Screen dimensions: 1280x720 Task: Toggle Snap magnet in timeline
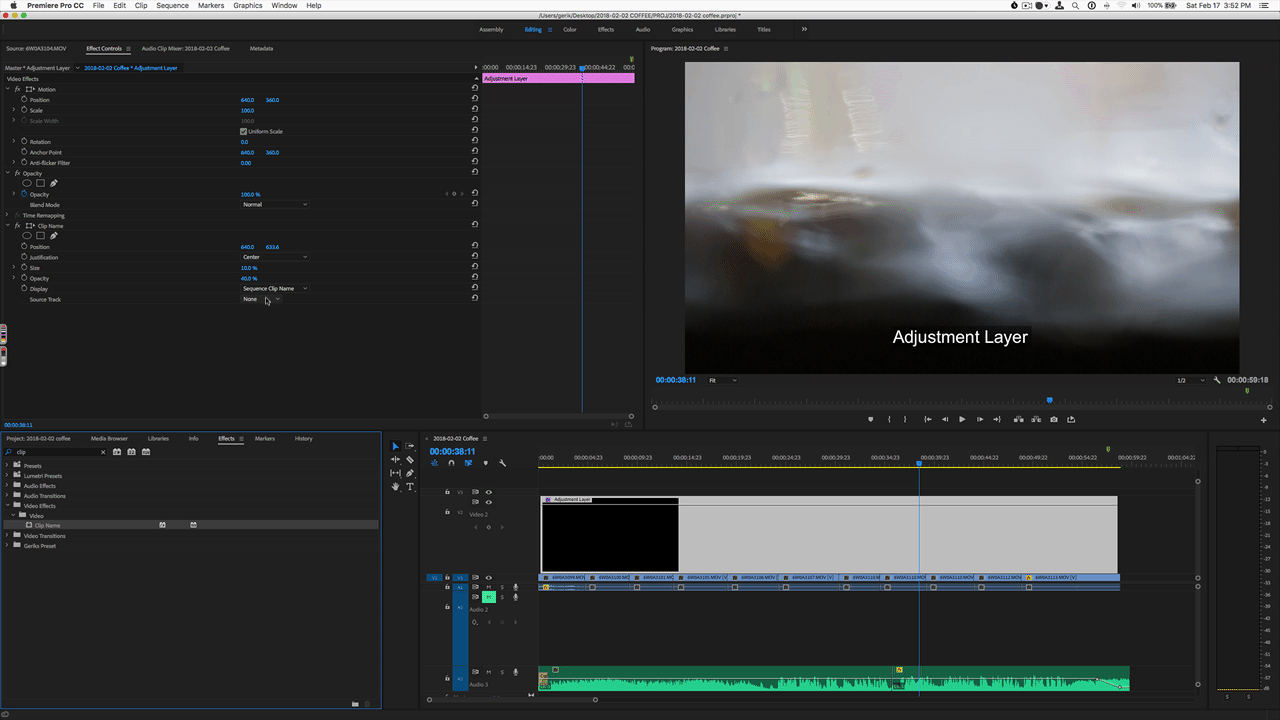pyautogui.click(x=451, y=463)
